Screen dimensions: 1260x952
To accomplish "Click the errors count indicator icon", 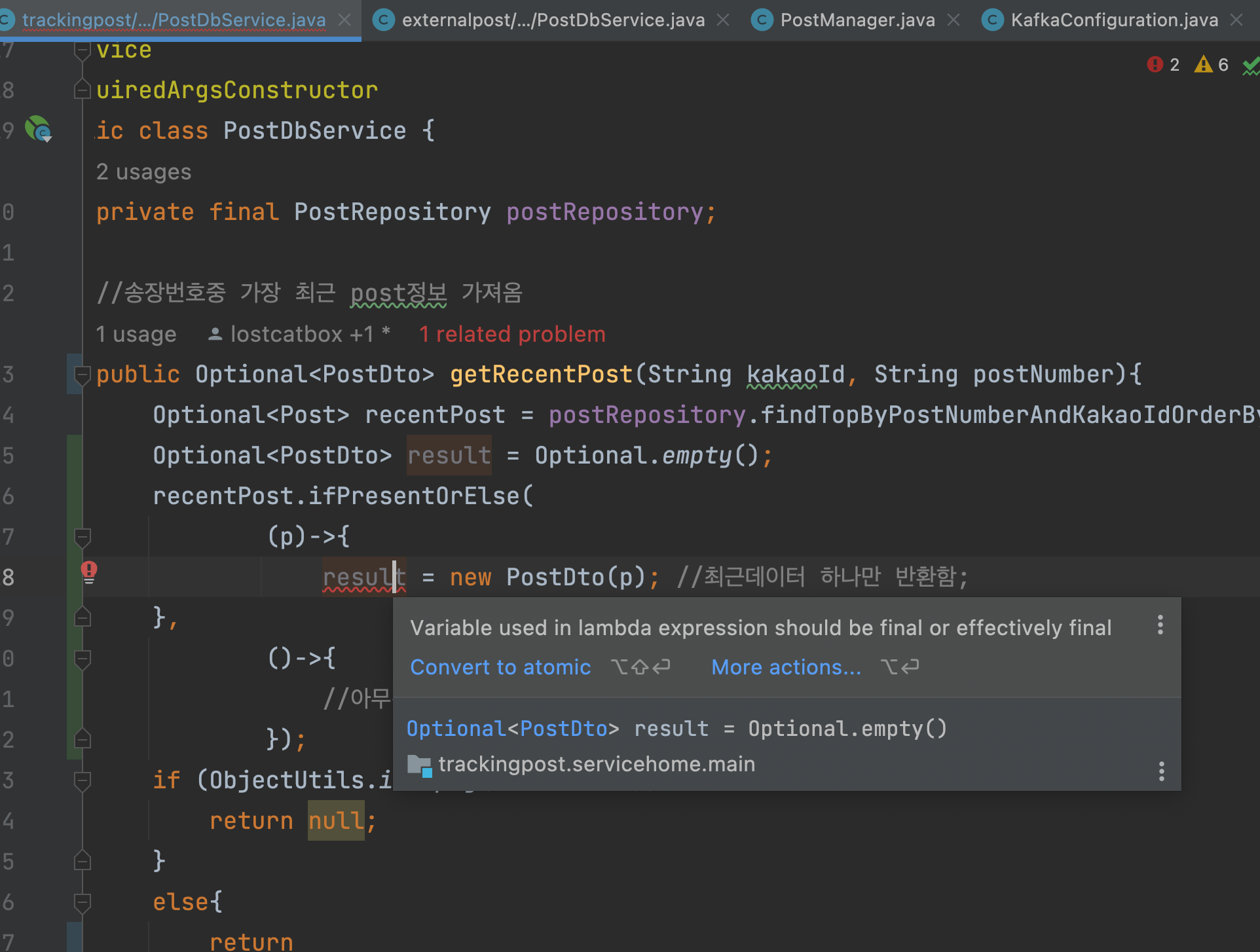I will coord(1155,64).
